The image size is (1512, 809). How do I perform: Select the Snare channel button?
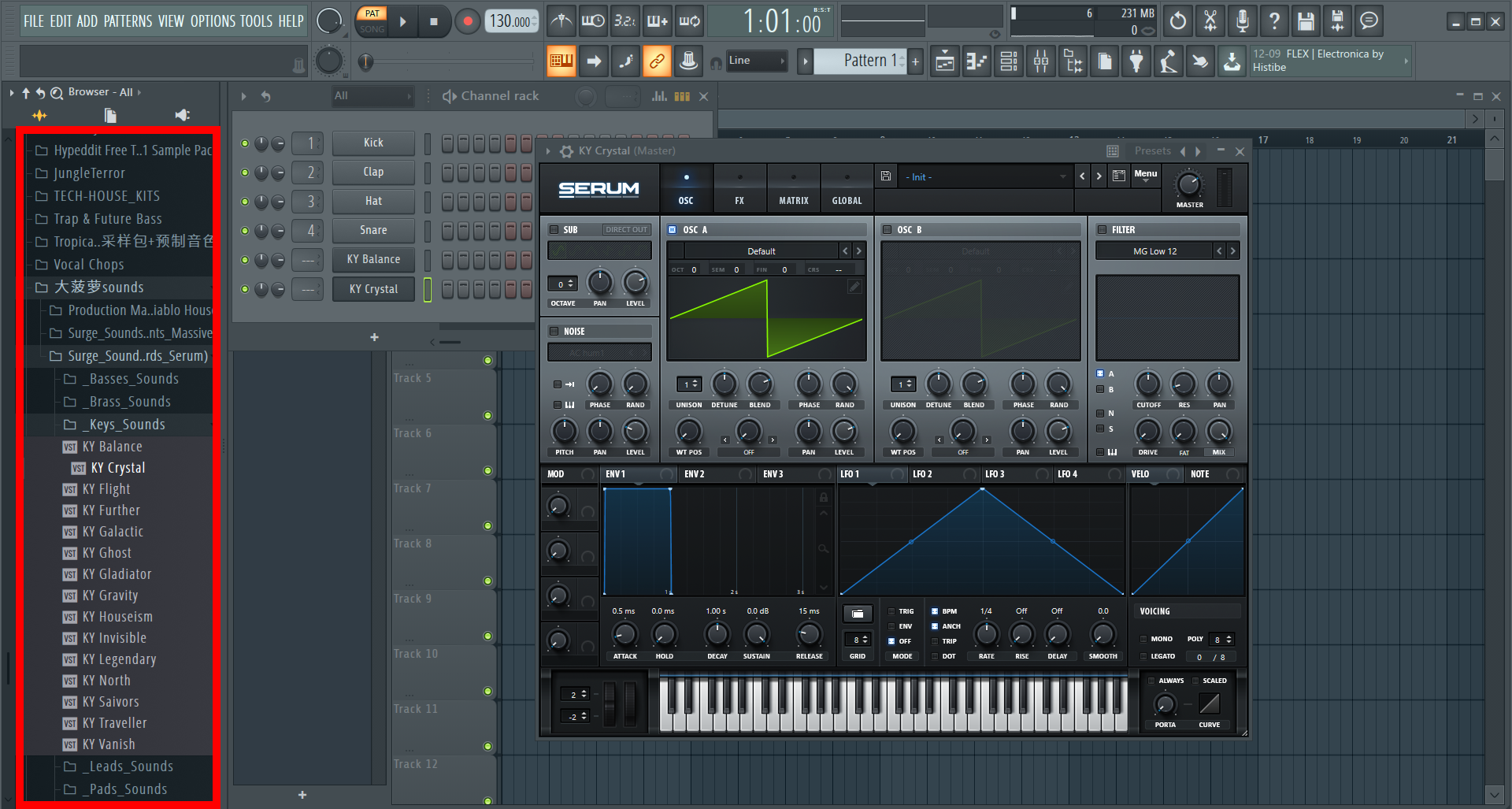(373, 230)
